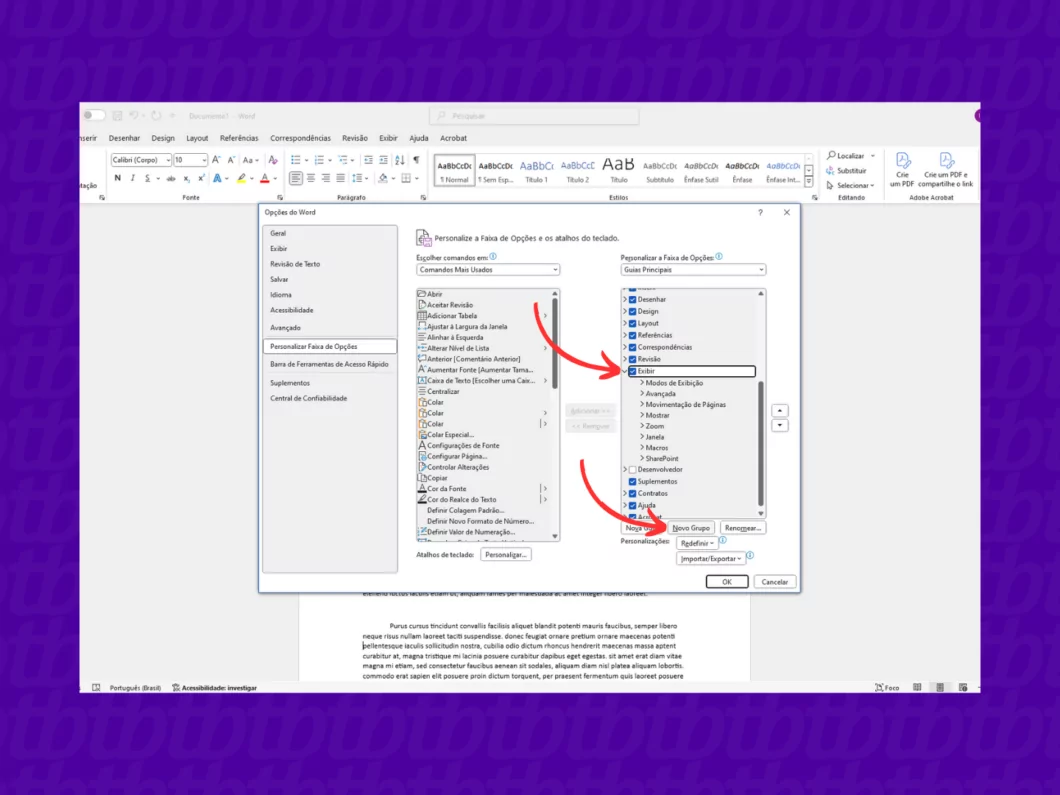Open font size dropdown

point(204,160)
